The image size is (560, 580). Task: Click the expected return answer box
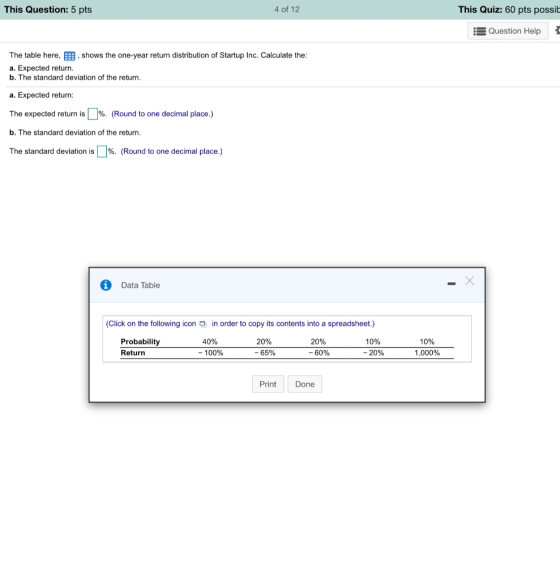(x=93, y=114)
